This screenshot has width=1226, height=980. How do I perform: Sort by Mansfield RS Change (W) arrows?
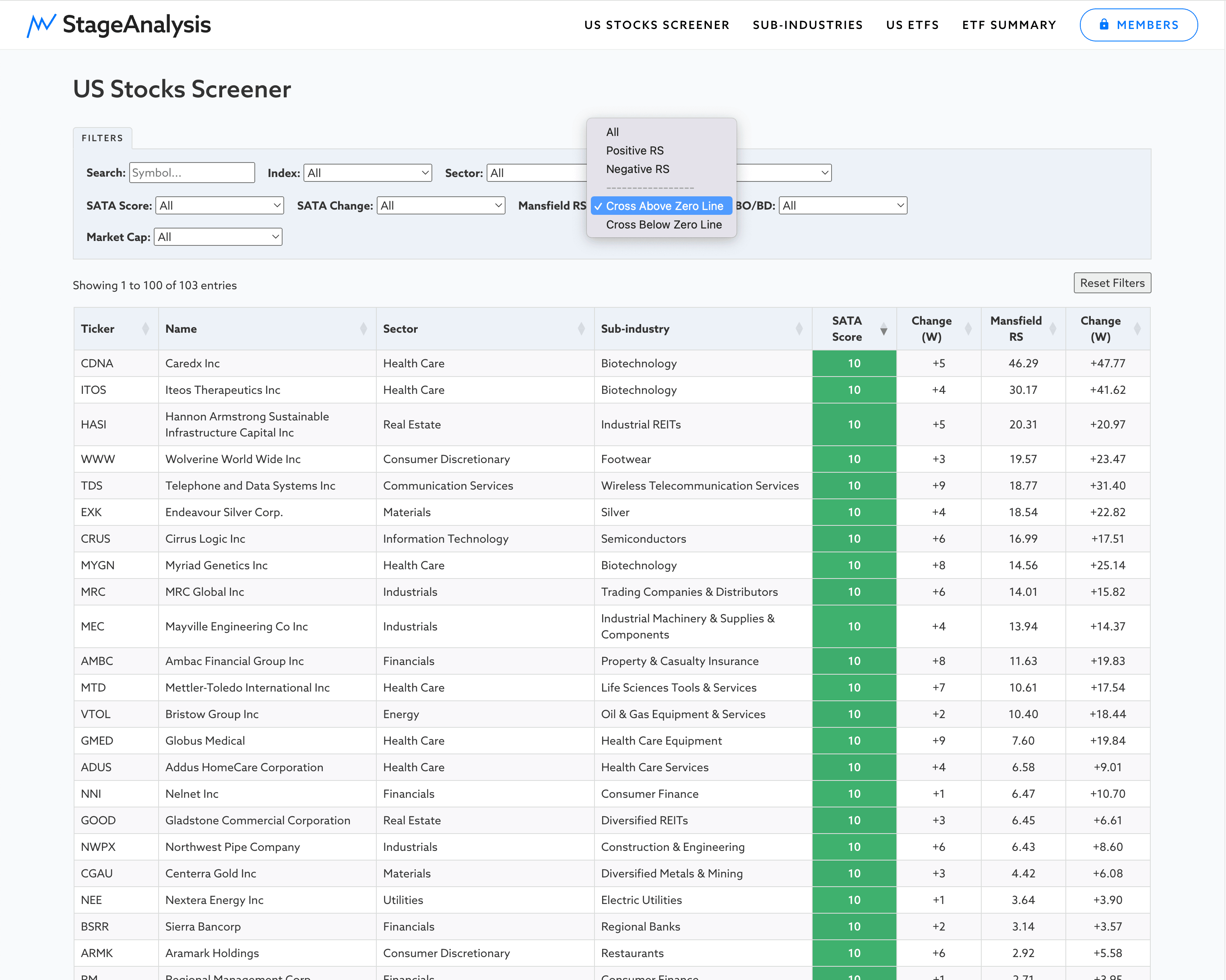1137,329
